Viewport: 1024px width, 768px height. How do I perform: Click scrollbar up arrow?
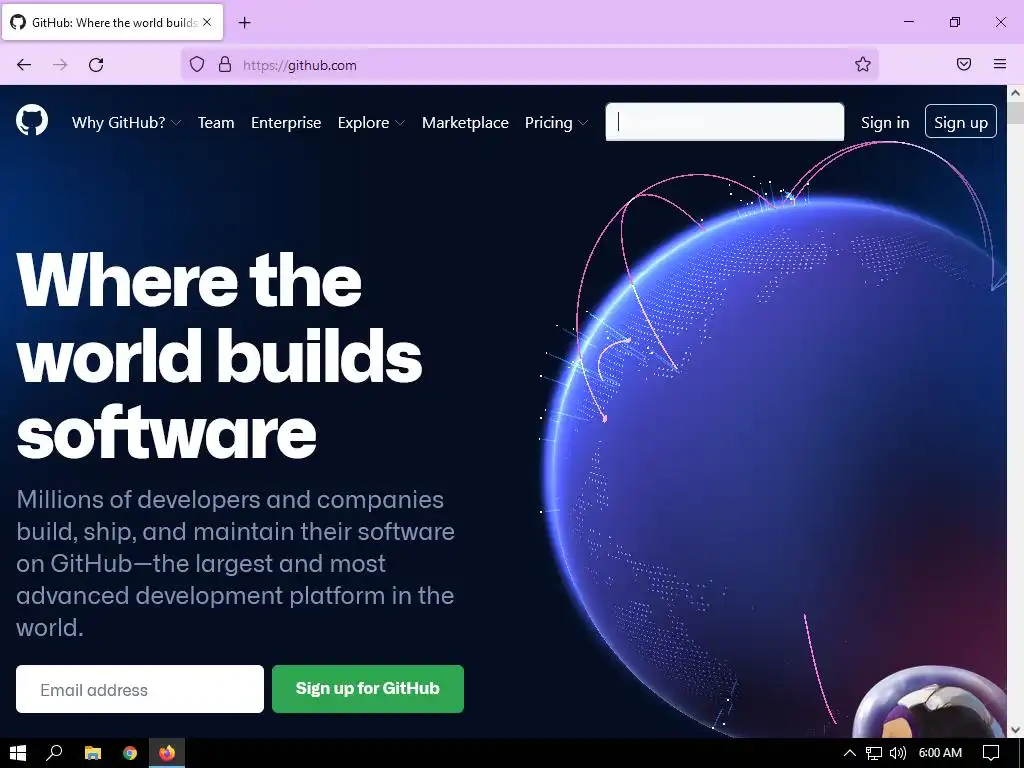(1016, 93)
